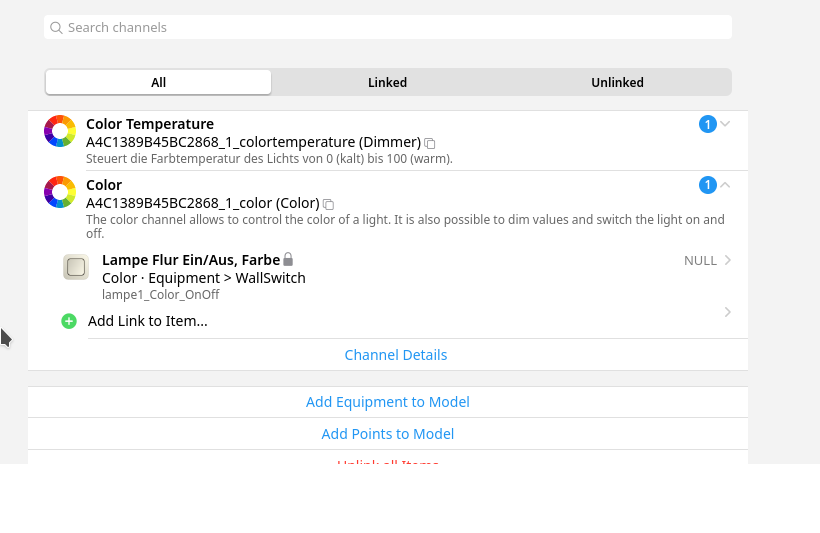This screenshot has height=533, width=820.
Task: Copy the _1_color channel UID
Action: [328, 204]
